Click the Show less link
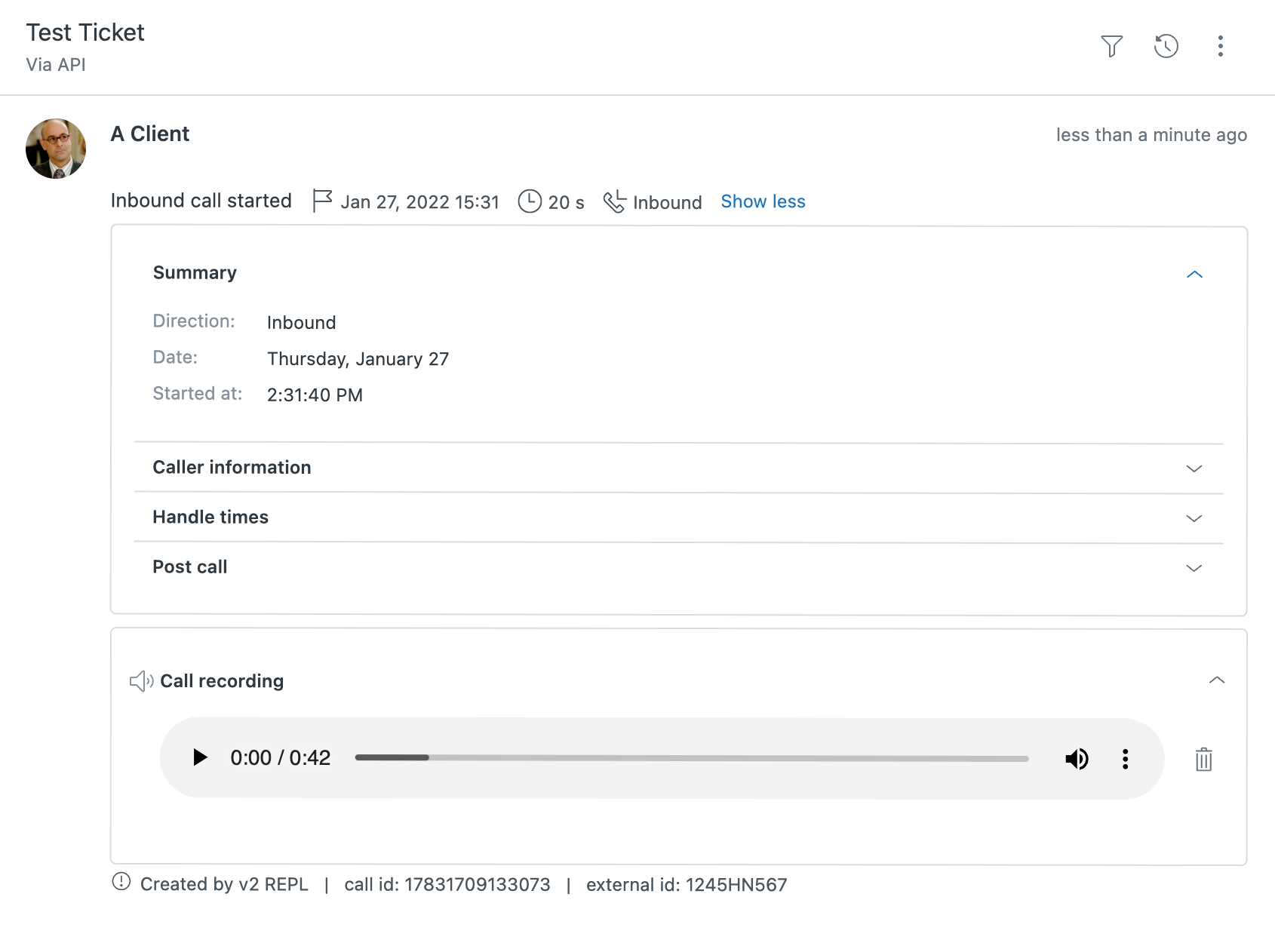Image resolution: width=1275 pixels, height=952 pixels. click(763, 201)
